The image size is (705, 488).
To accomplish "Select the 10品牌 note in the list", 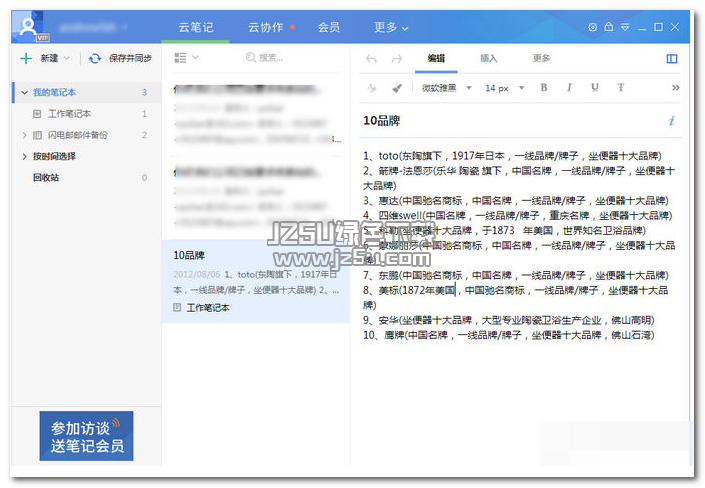I will pos(256,281).
